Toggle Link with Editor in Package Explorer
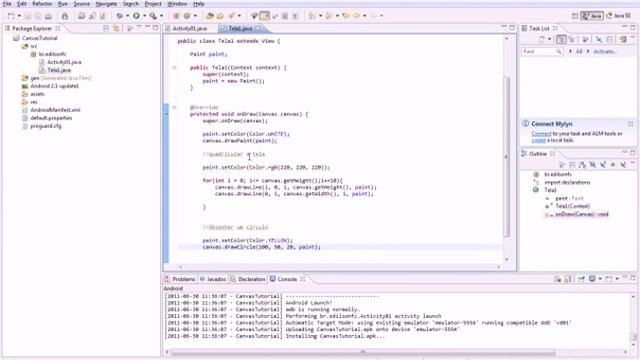 tap(116, 28)
